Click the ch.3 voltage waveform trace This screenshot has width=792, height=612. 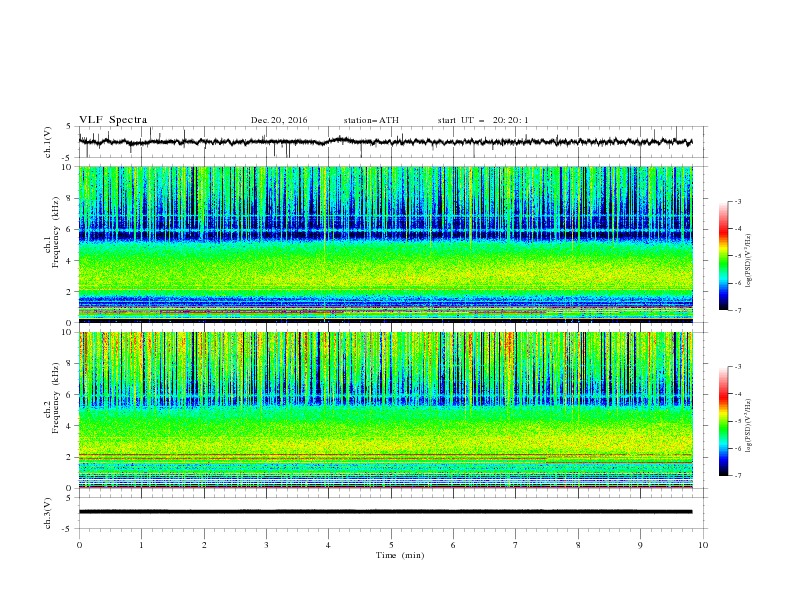point(385,512)
